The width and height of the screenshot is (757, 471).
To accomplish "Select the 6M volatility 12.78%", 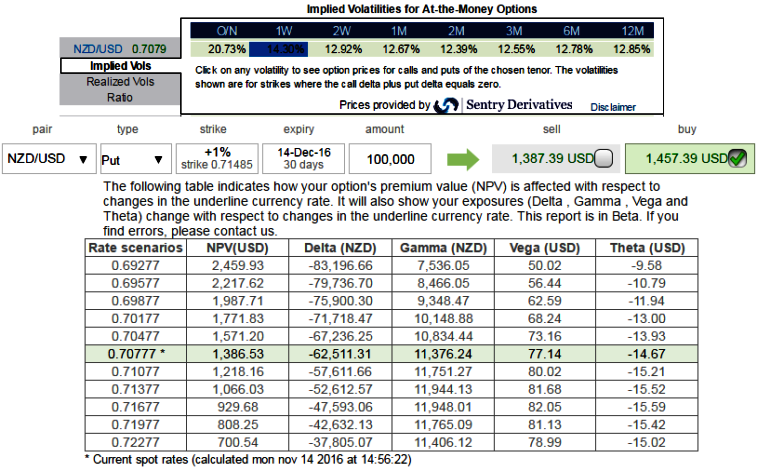I will [x=574, y=49].
